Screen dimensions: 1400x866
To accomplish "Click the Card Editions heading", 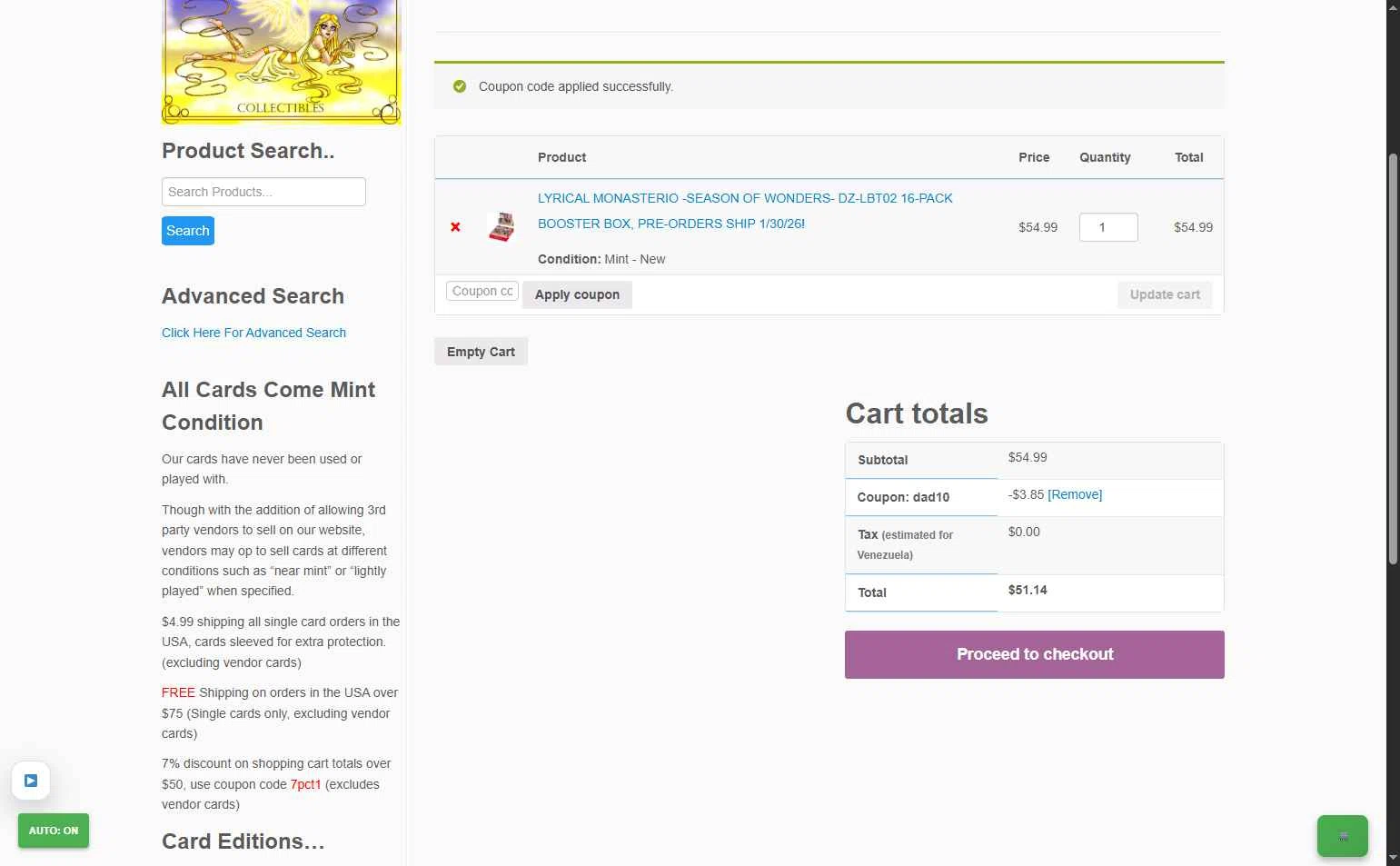I will point(243,841).
